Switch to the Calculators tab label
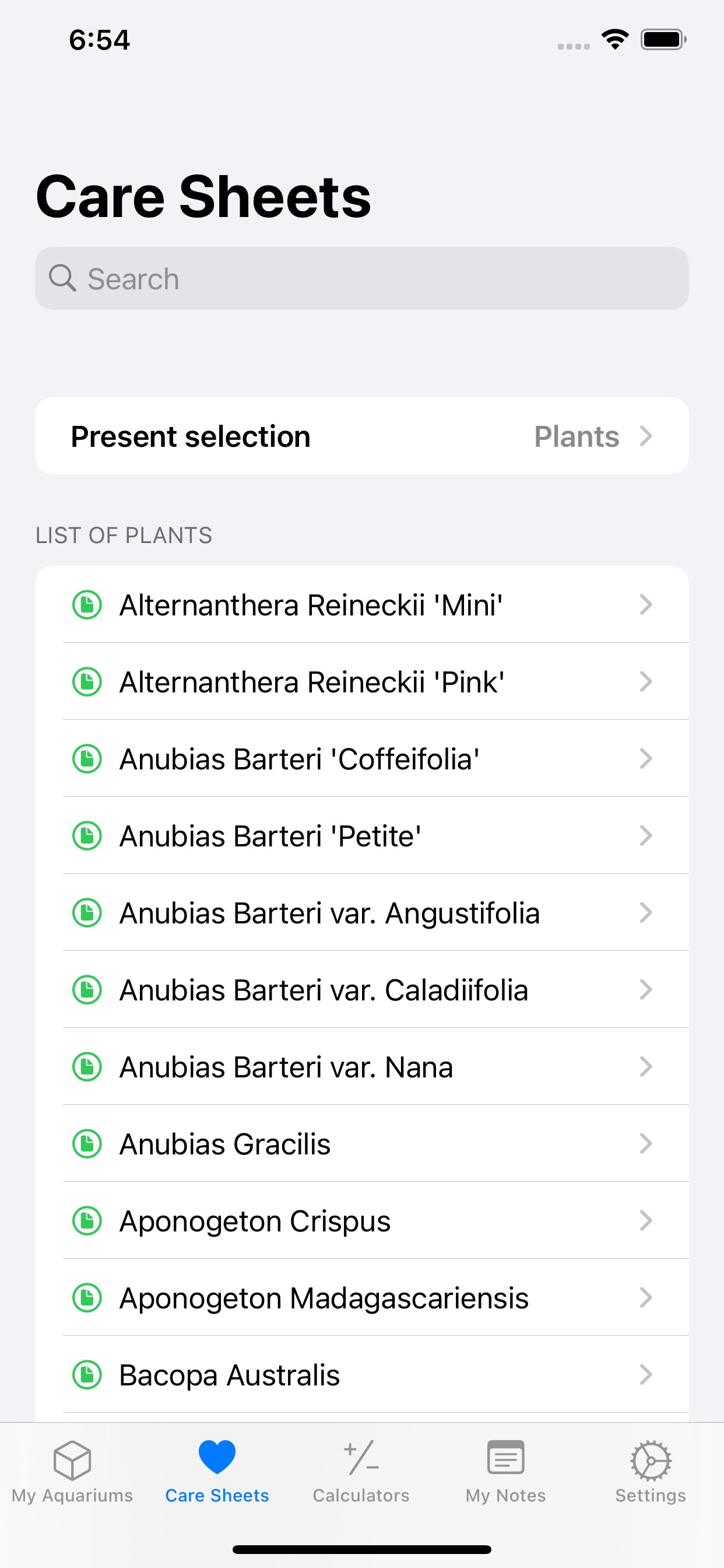Image resolution: width=724 pixels, height=1568 pixels. click(x=361, y=1496)
